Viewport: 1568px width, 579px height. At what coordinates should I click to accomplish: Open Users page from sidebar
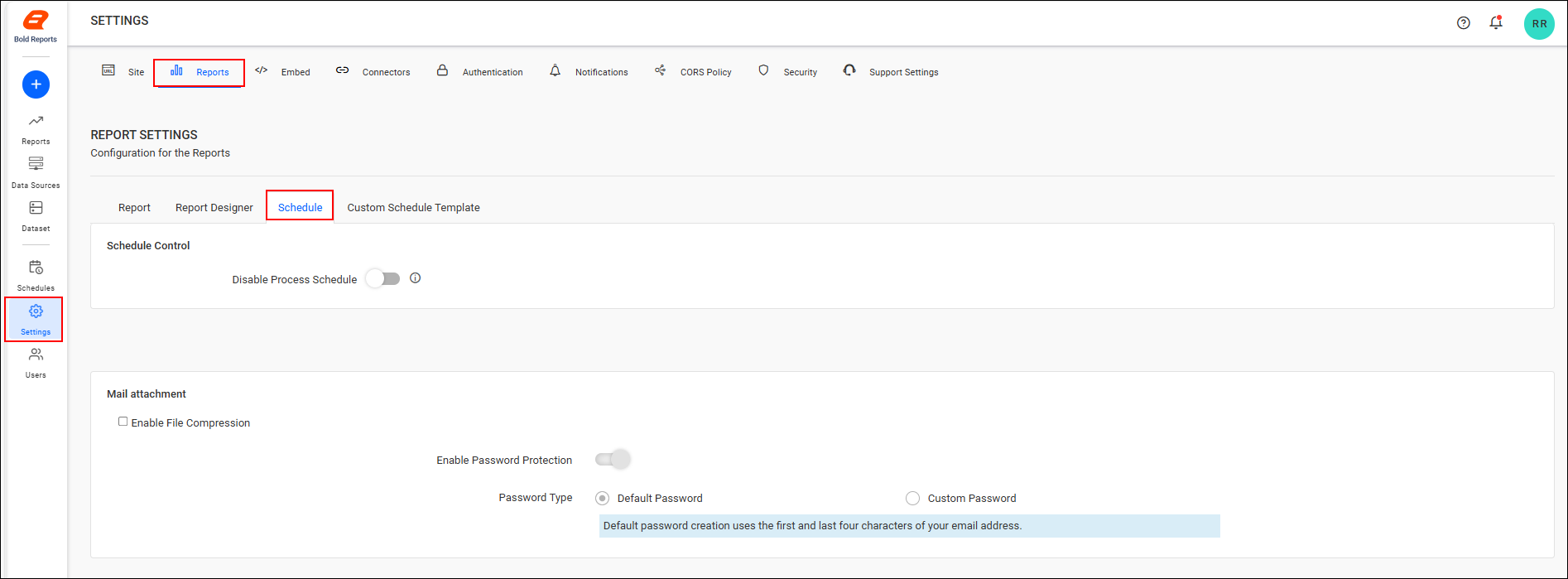point(36,363)
